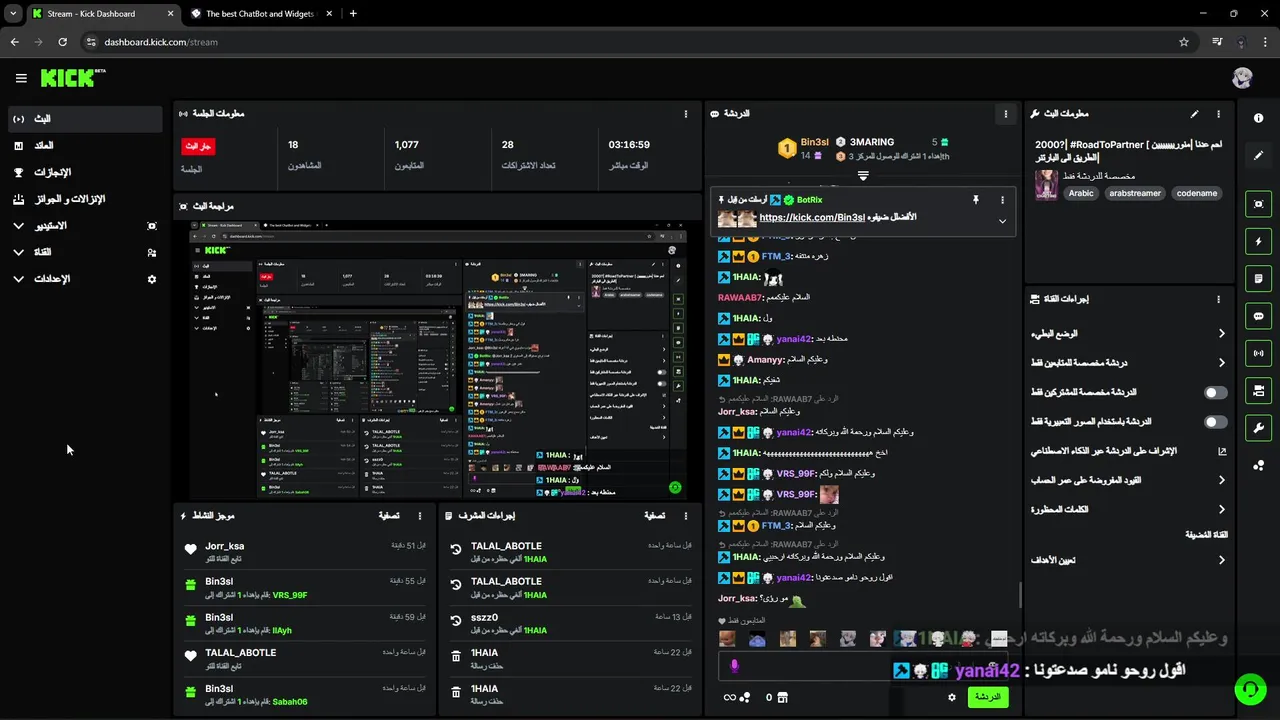
Task: Open chat panel three-dot menu
Action: (x=1006, y=114)
